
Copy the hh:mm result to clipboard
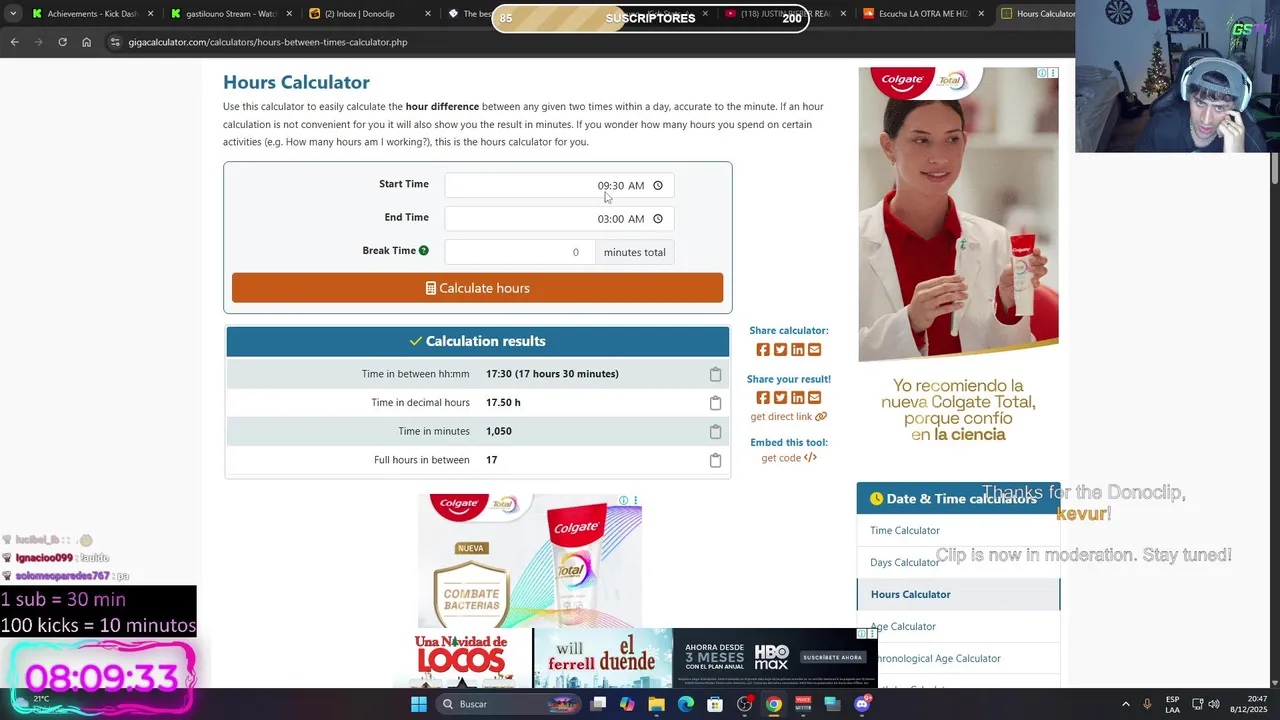point(715,374)
